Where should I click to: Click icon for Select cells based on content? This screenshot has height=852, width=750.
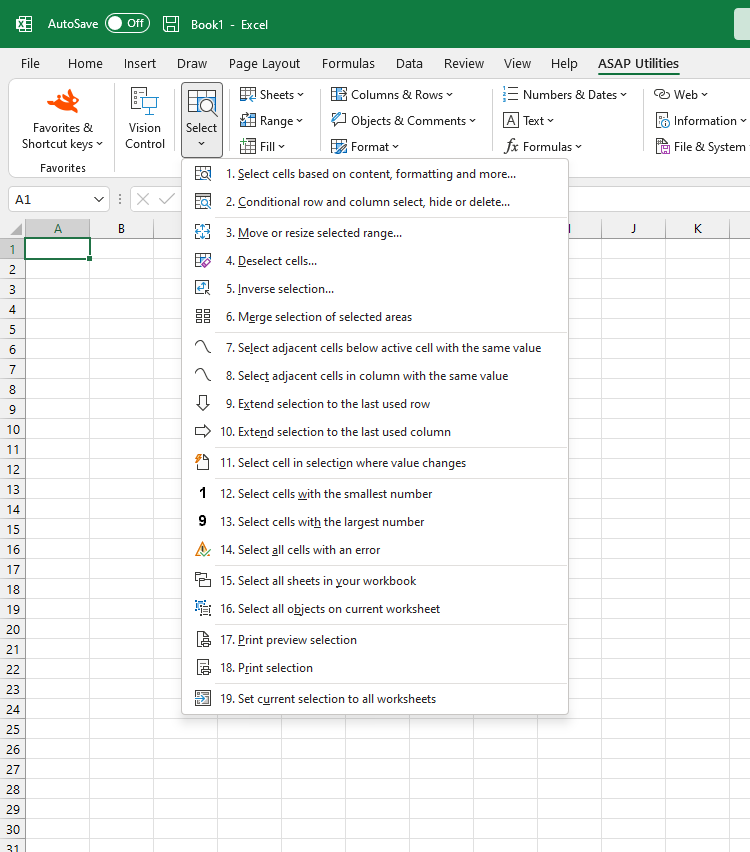click(203, 174)
